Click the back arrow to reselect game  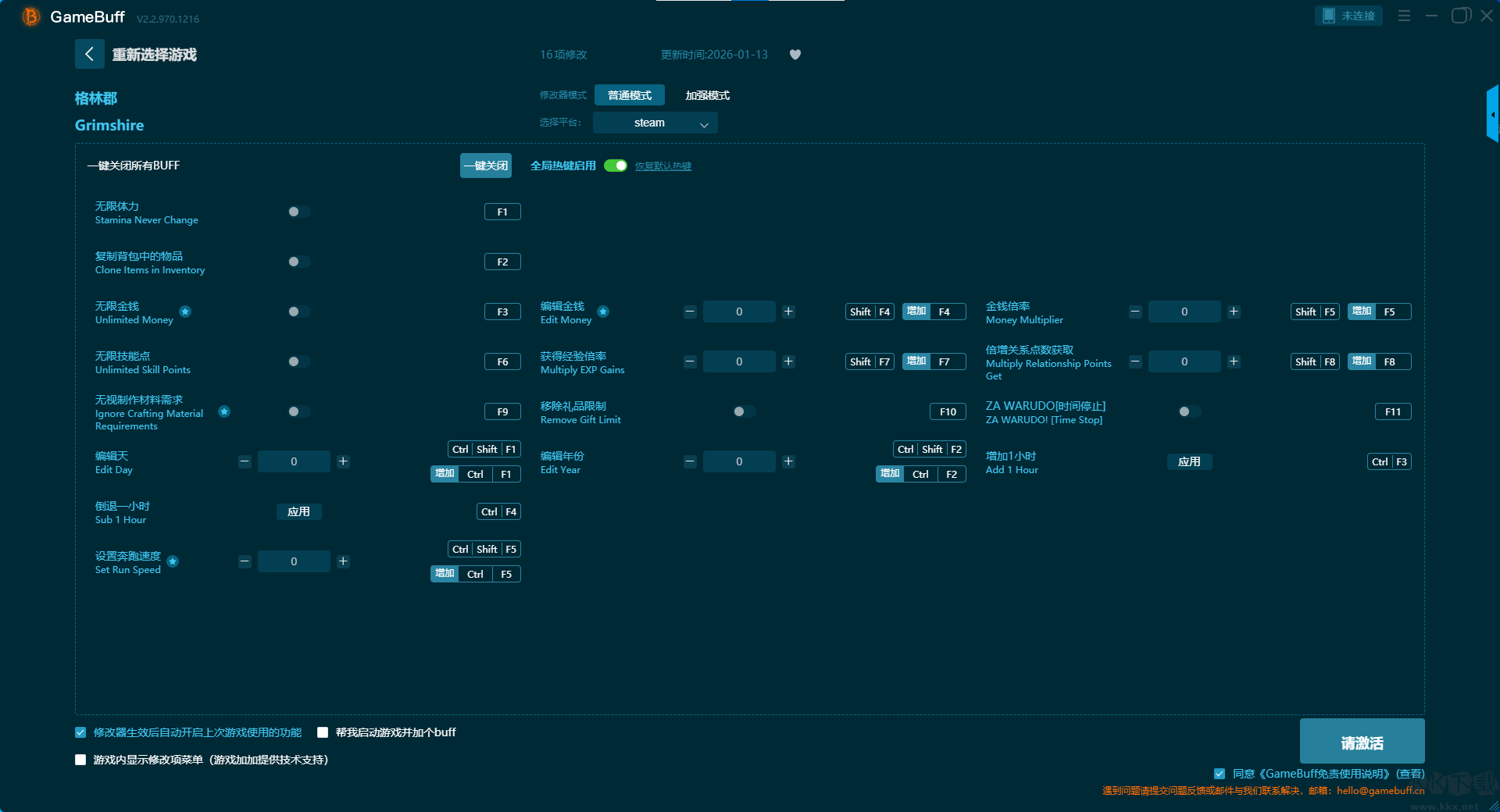[89, 54]
